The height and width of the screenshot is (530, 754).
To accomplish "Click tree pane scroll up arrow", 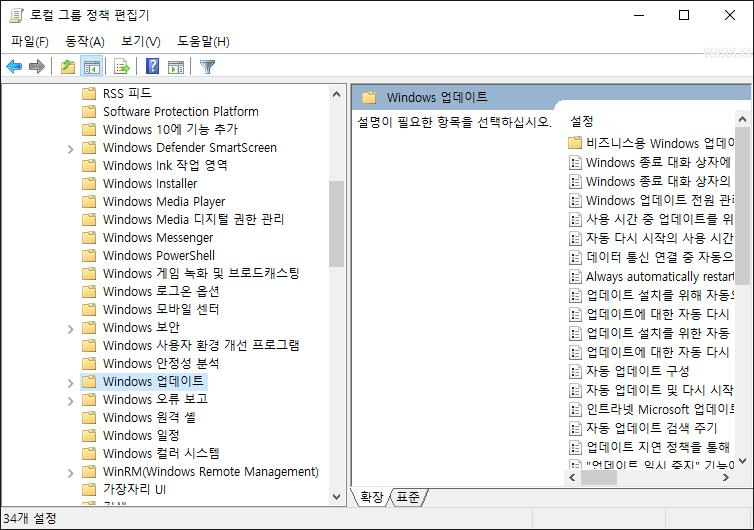I will (x=337, y=95).
